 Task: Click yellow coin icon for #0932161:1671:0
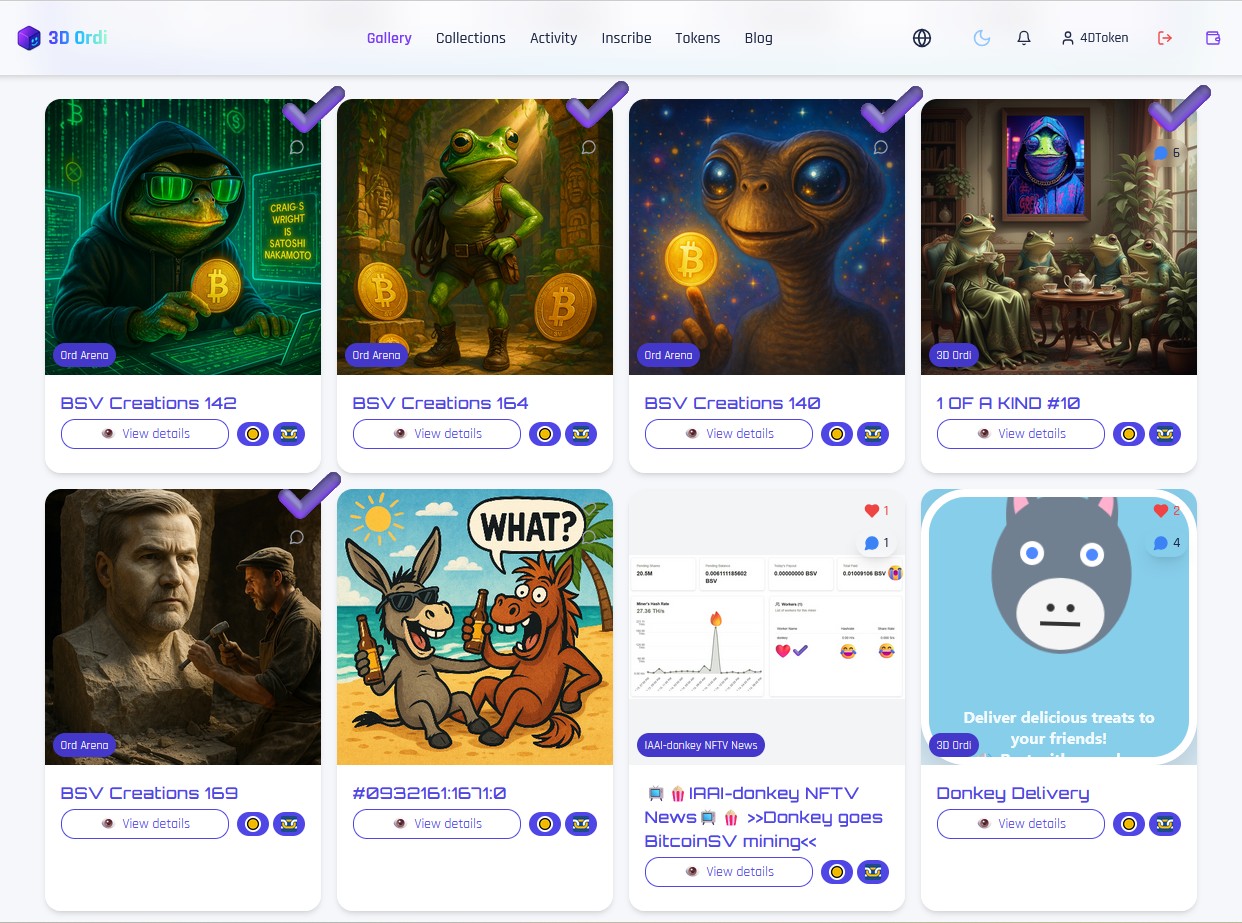point(545,824)
